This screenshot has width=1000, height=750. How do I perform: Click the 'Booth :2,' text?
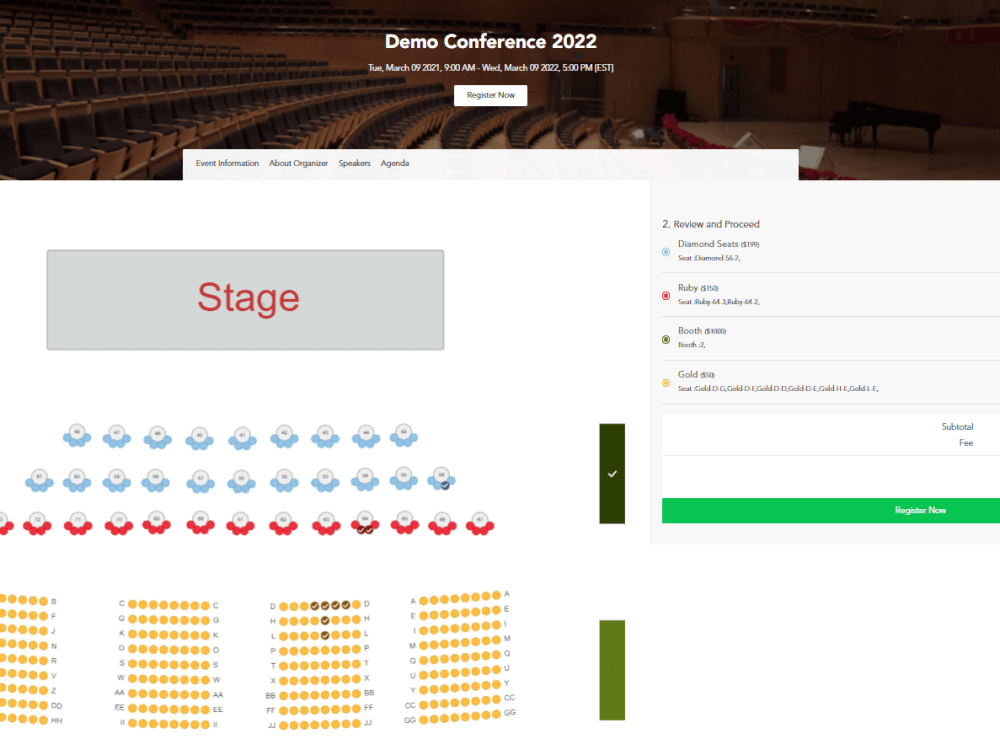[x=691, y=345]
